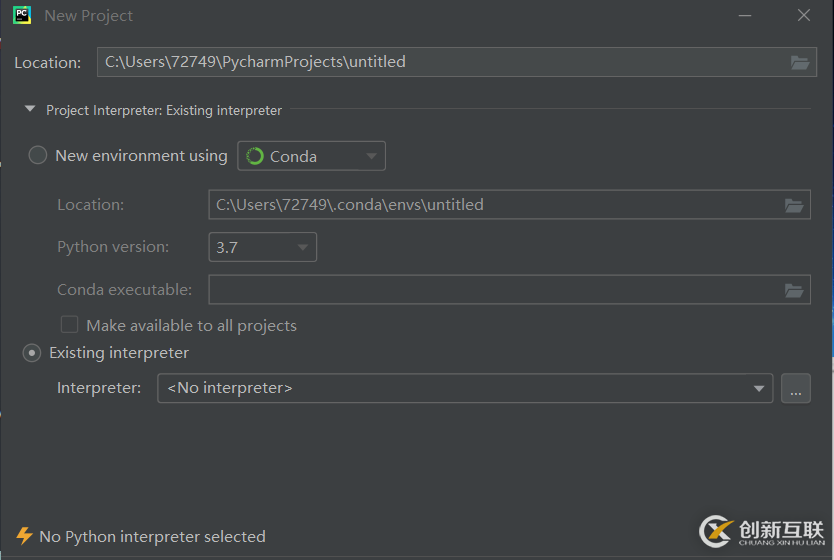Click No Python interpreter selected message
This screenshot has width=834, height=560.
pos(152,537)
